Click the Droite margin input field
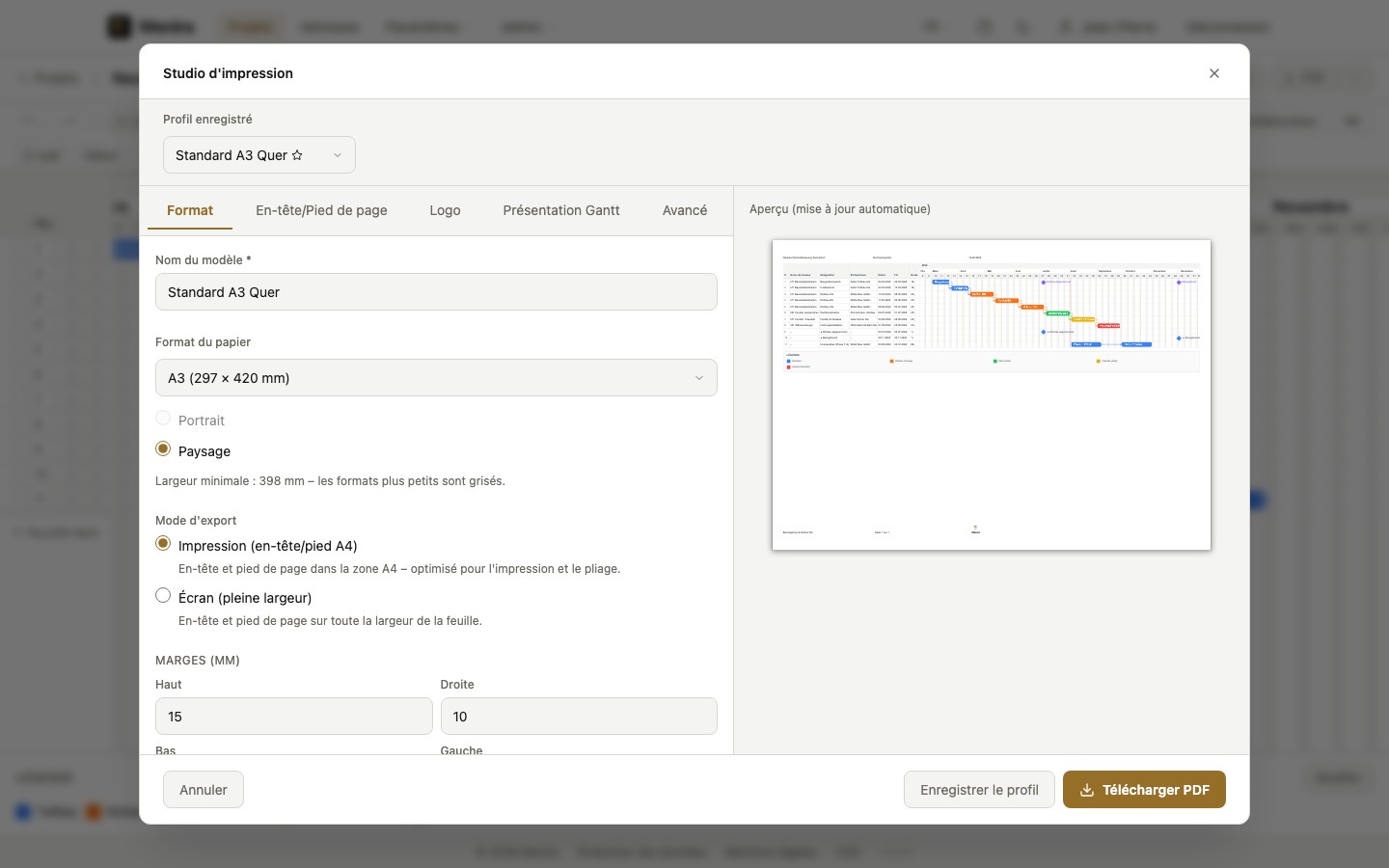Screen dimensions: 1389x868 579,717
